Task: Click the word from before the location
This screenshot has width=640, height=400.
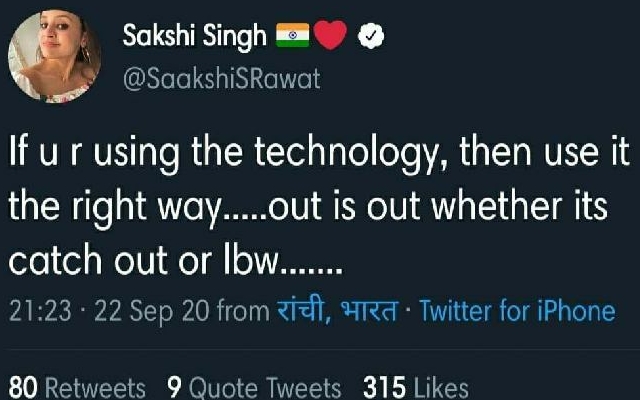Action: [243, 311]
